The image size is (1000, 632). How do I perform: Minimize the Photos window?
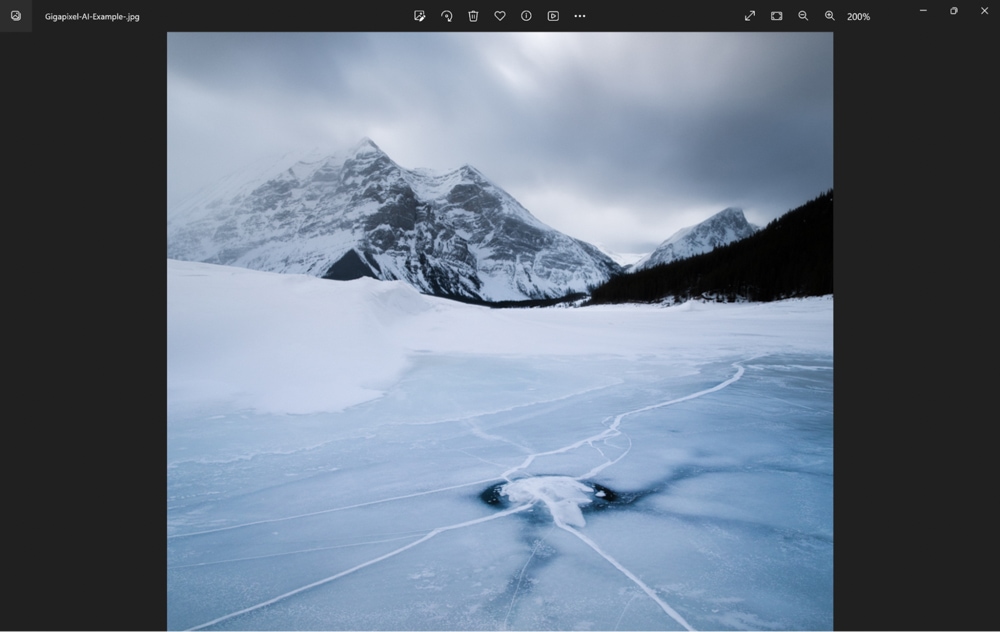(x=923, y=11)
